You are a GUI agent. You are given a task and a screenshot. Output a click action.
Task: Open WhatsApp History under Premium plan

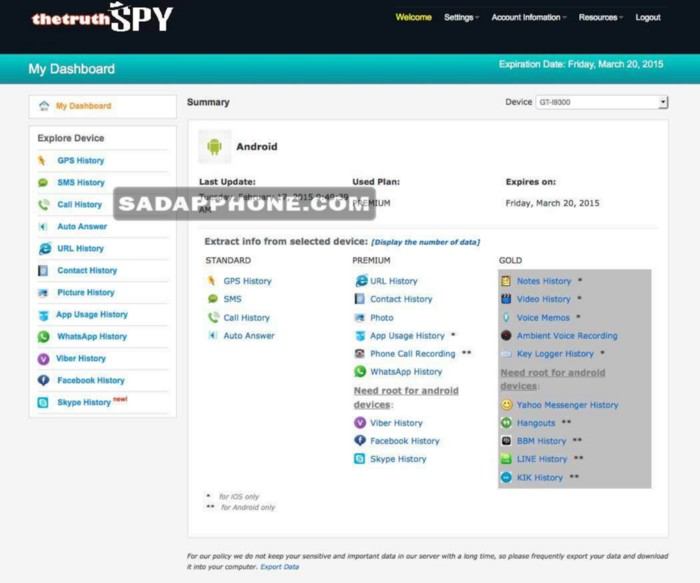[406, 371]
